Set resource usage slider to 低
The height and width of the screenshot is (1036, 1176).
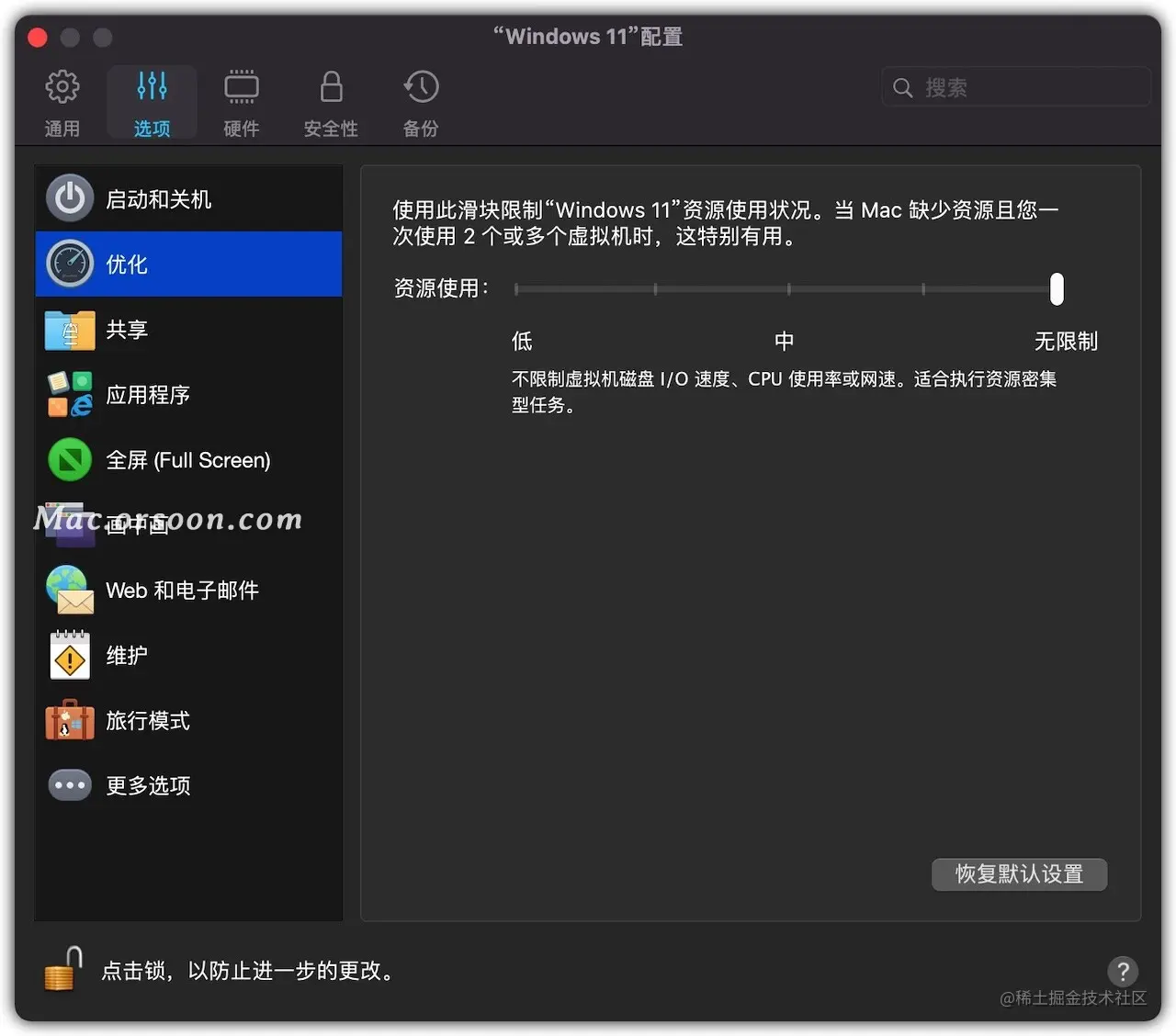[516, 289]
